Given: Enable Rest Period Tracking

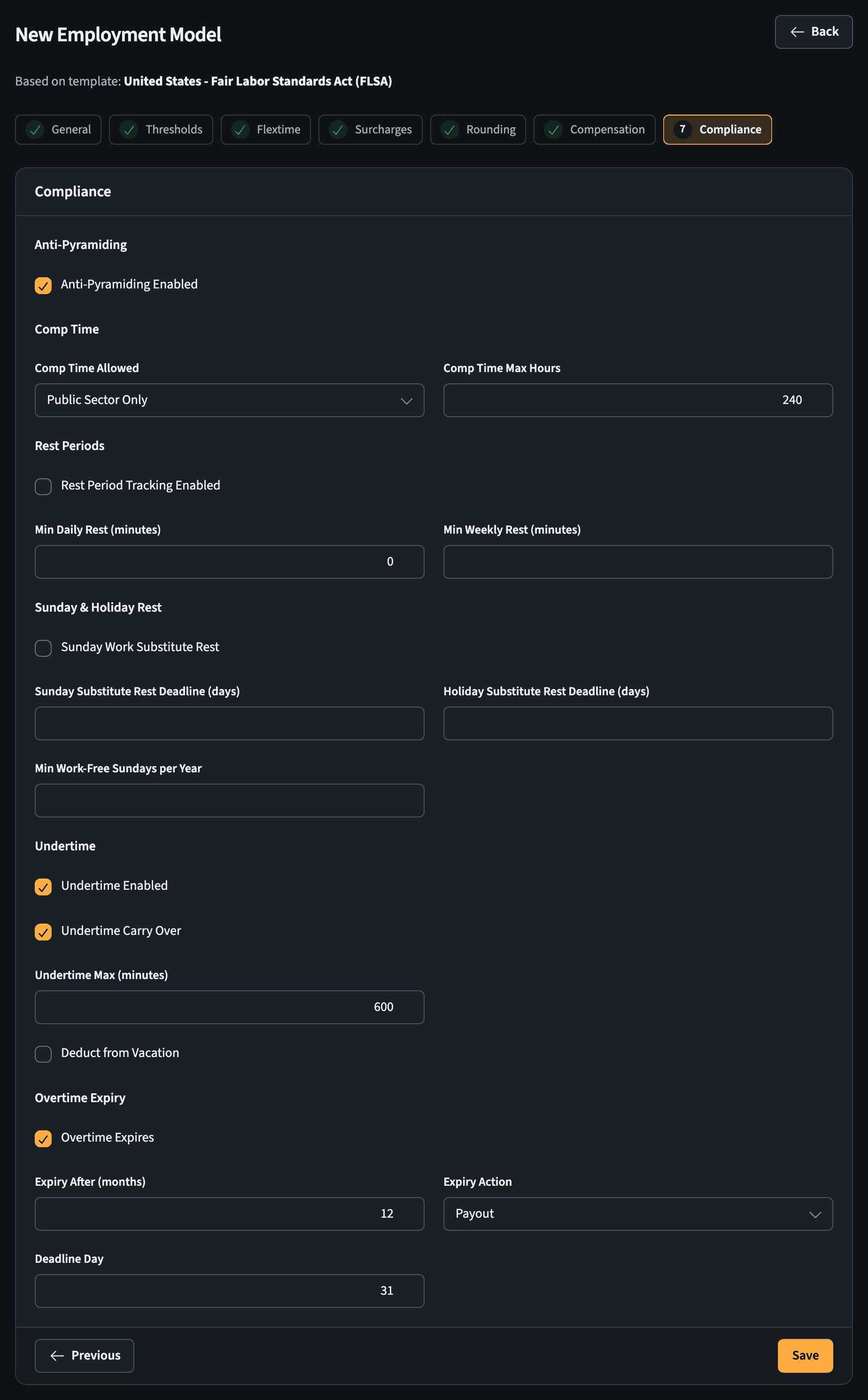Looking at the screenshot, I should tap(43, 486).
